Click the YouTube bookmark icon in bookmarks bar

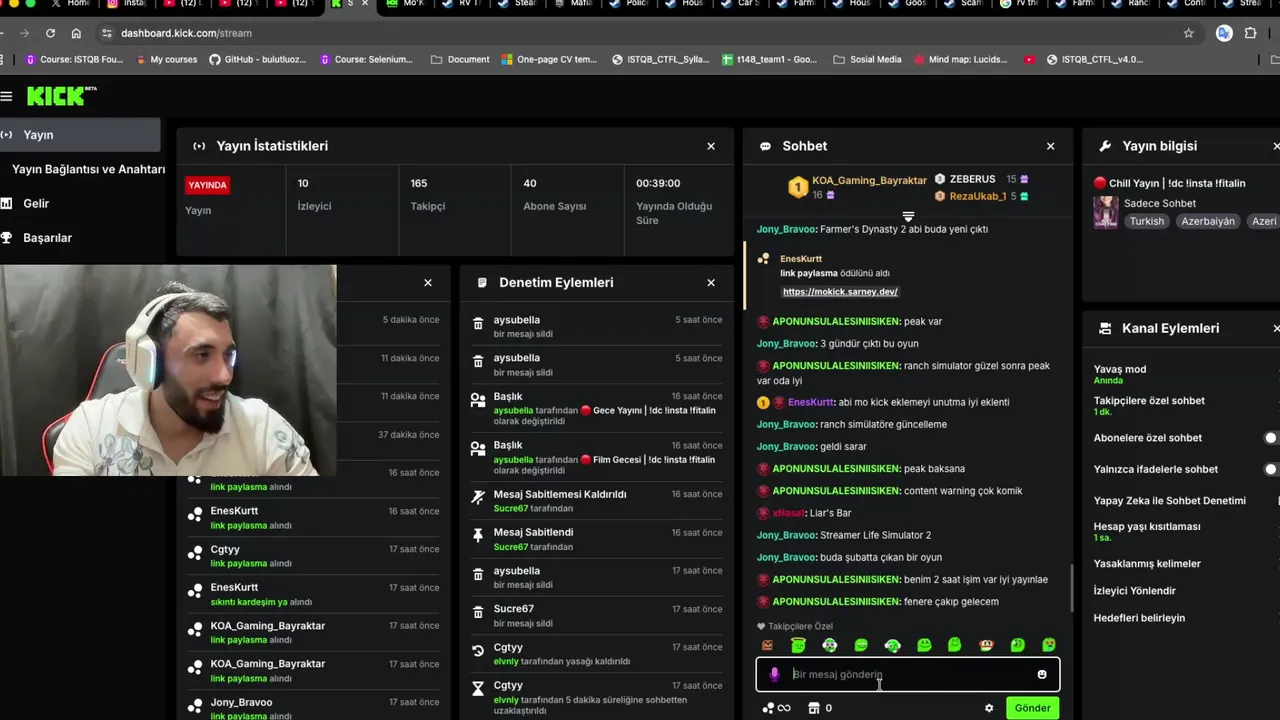pyautogui.click(x=1029, y=59)
